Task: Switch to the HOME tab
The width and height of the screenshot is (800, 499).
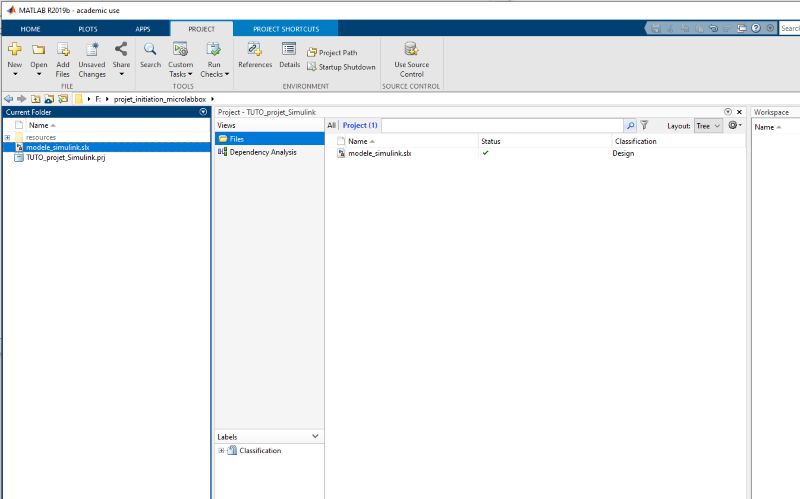Action: point(31,29)
